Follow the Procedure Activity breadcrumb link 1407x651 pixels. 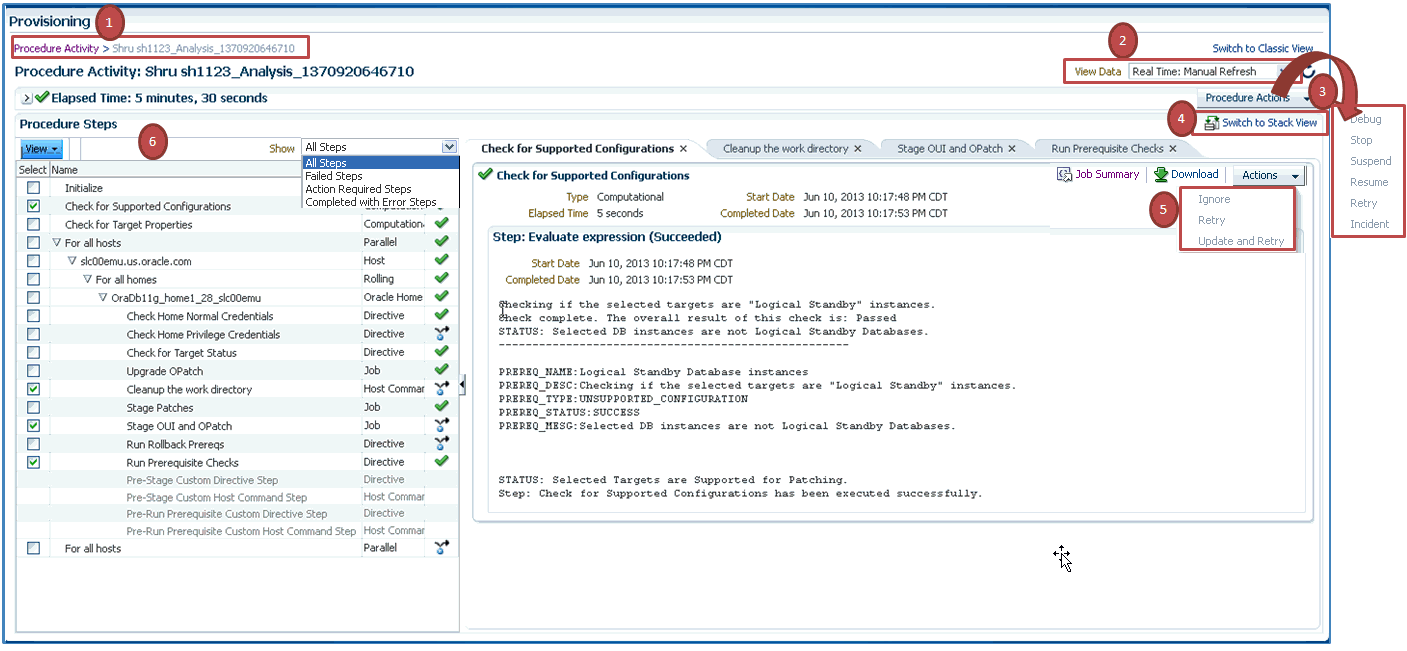point(56,48)
